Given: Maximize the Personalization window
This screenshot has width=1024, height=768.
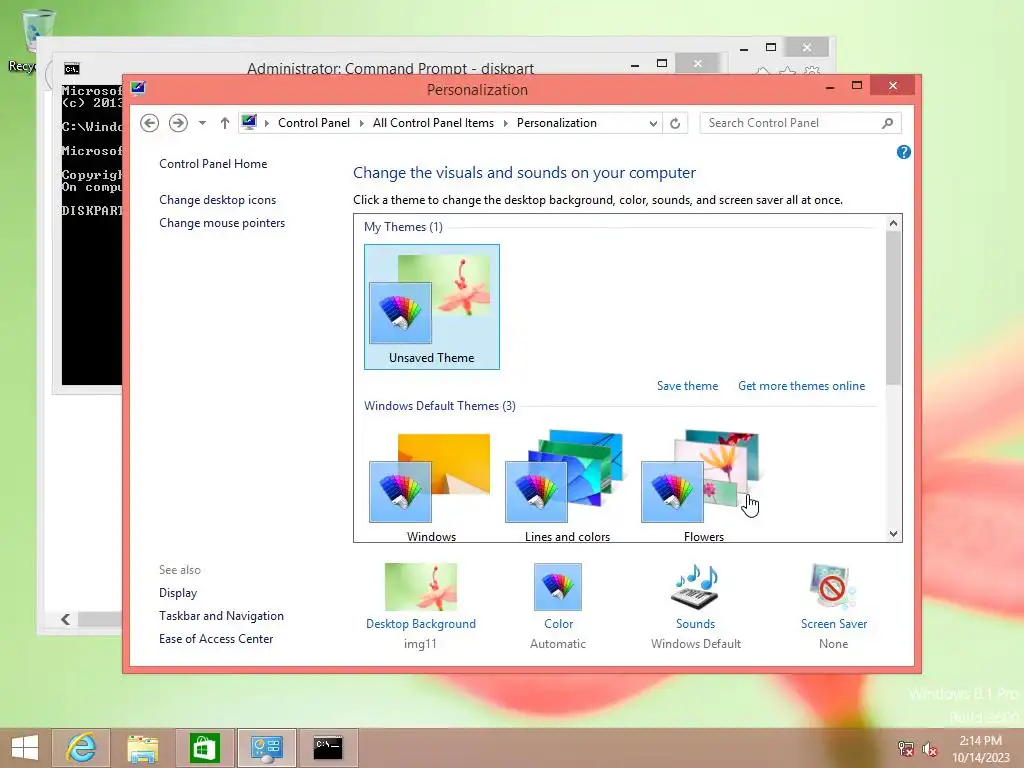Looking at the screenshot, I should pyautogui.click(x=857, y=86).
